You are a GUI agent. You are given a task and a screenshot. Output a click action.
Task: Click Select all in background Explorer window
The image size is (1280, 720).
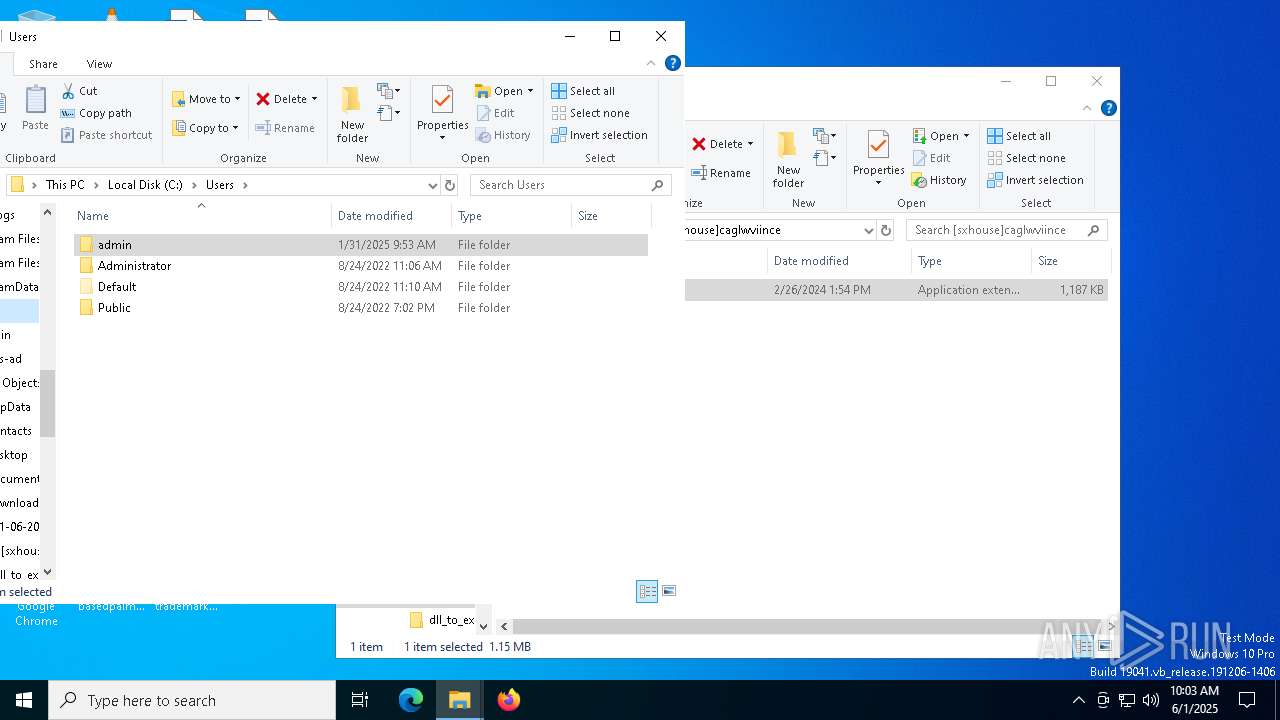(x=1019, y=136)
